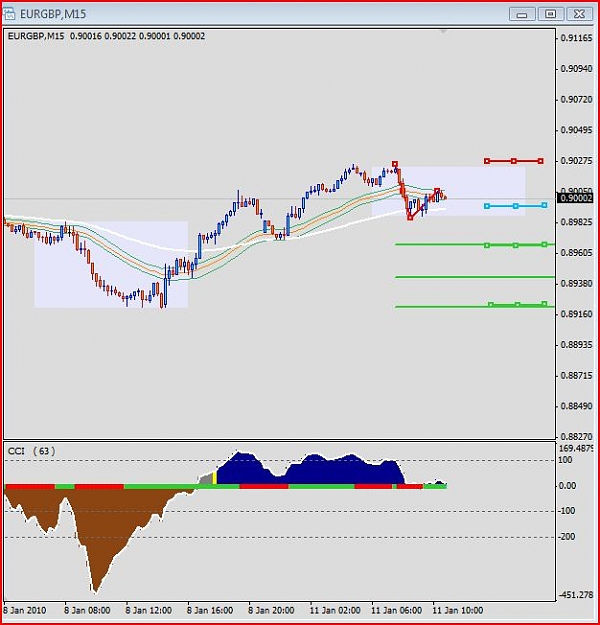Image resolution: width=600 pixels, height=625 pixels.
Task: Close the EURGBP,M15 chart window
Action: [579, 14]
